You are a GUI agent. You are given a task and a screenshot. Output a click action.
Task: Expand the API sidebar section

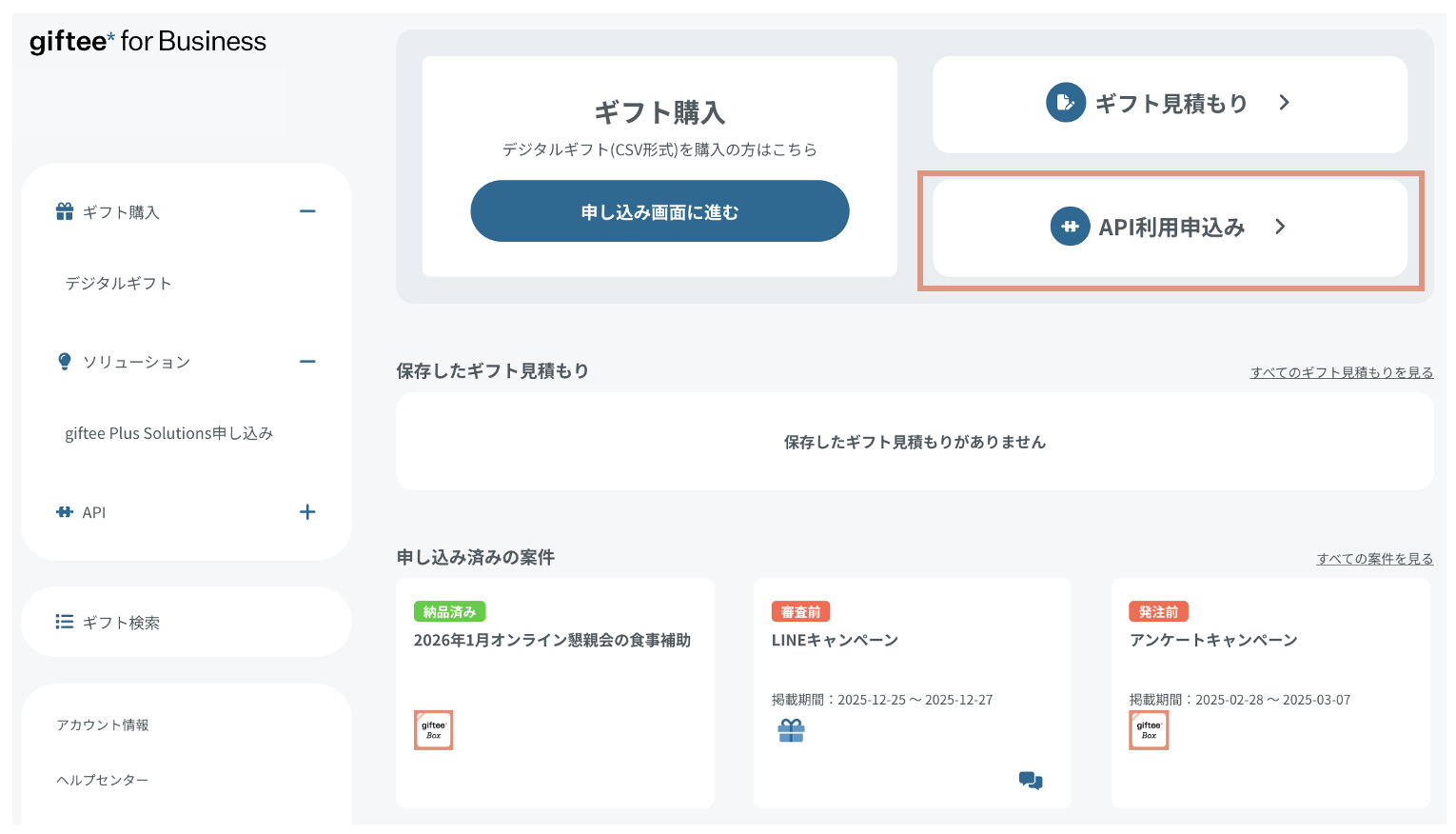coord(307,512)
